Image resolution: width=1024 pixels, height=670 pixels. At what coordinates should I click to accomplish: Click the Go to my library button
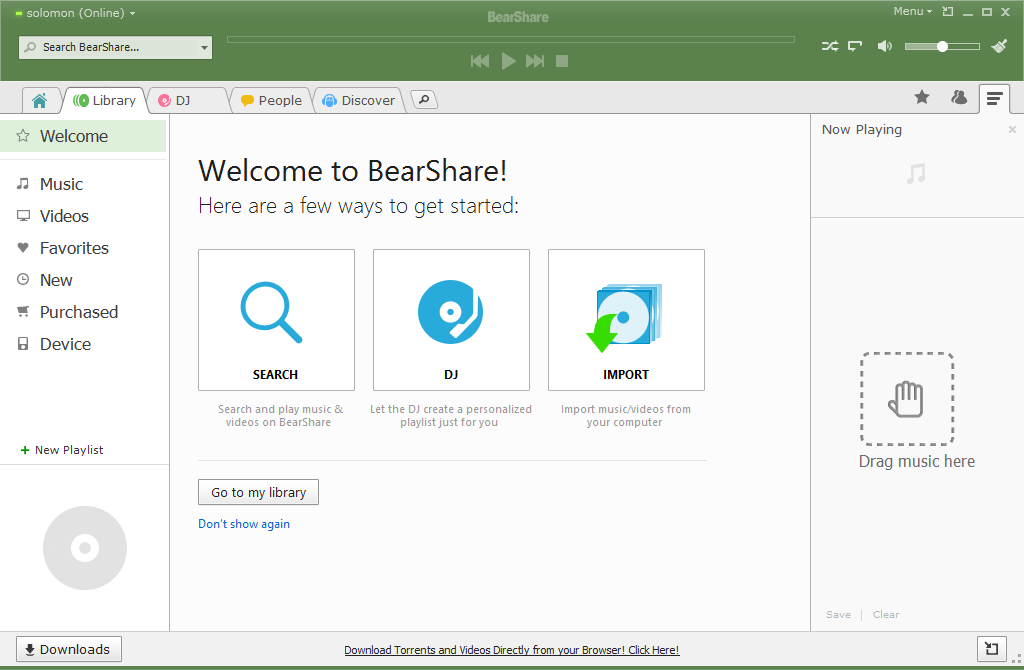pyautogui.click(x=259, y=492)
